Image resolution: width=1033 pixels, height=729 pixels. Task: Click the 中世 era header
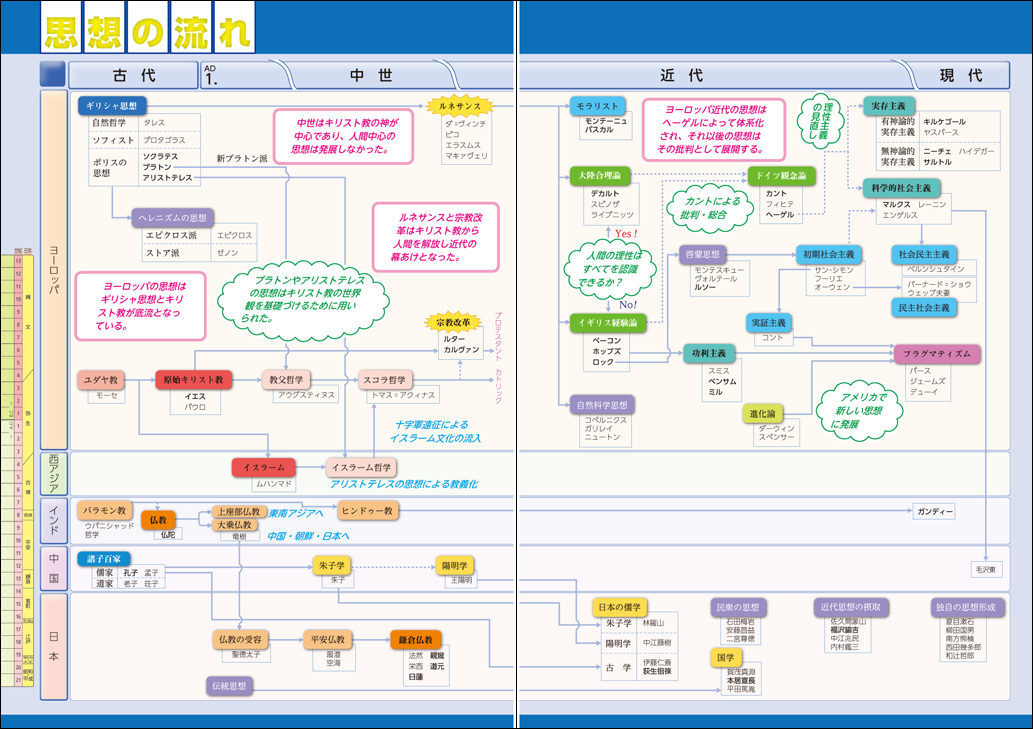(371, 75)
